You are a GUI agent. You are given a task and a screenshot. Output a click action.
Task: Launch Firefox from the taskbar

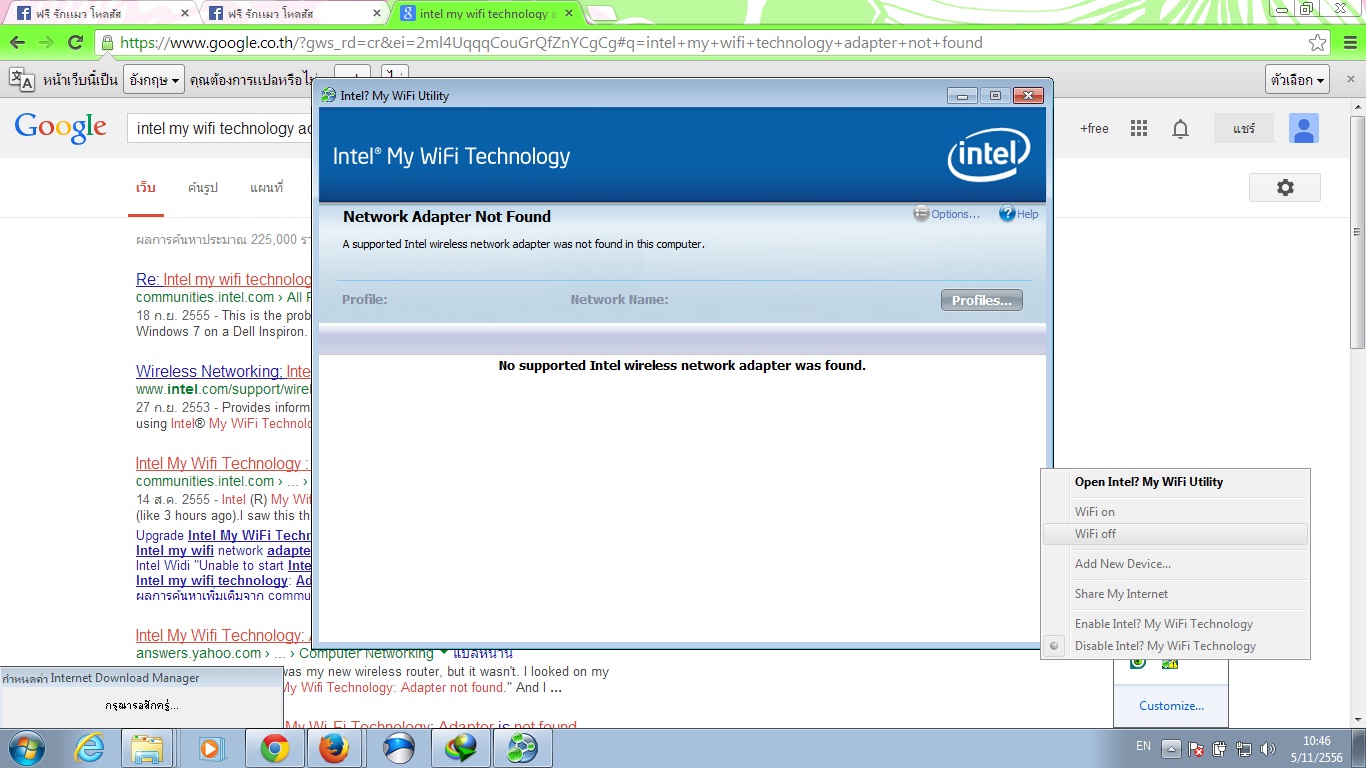(334, 748)
